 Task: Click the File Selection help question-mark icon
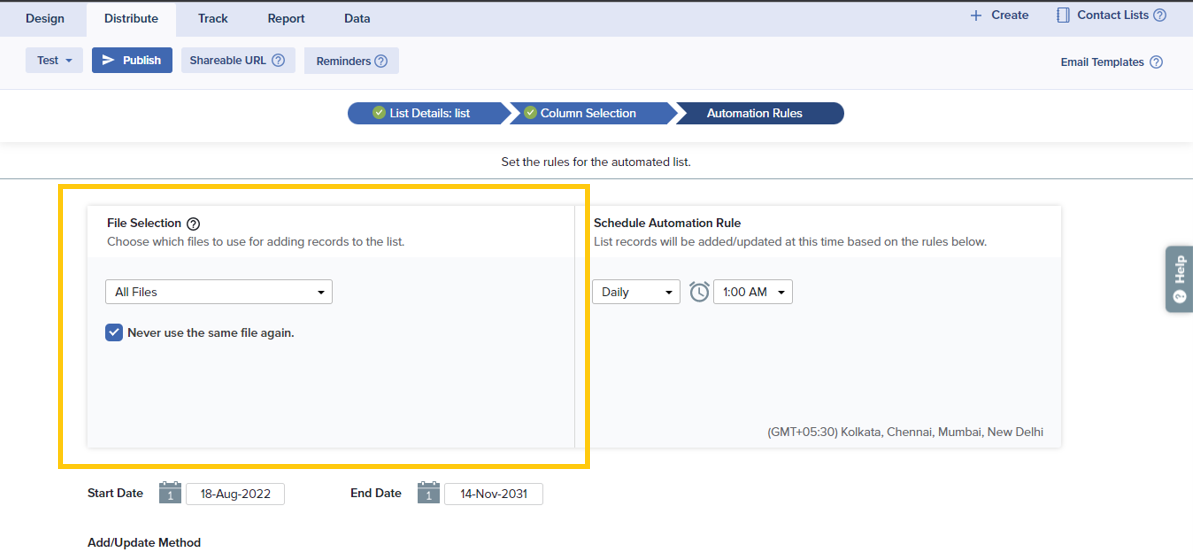[x=193, y=224]
